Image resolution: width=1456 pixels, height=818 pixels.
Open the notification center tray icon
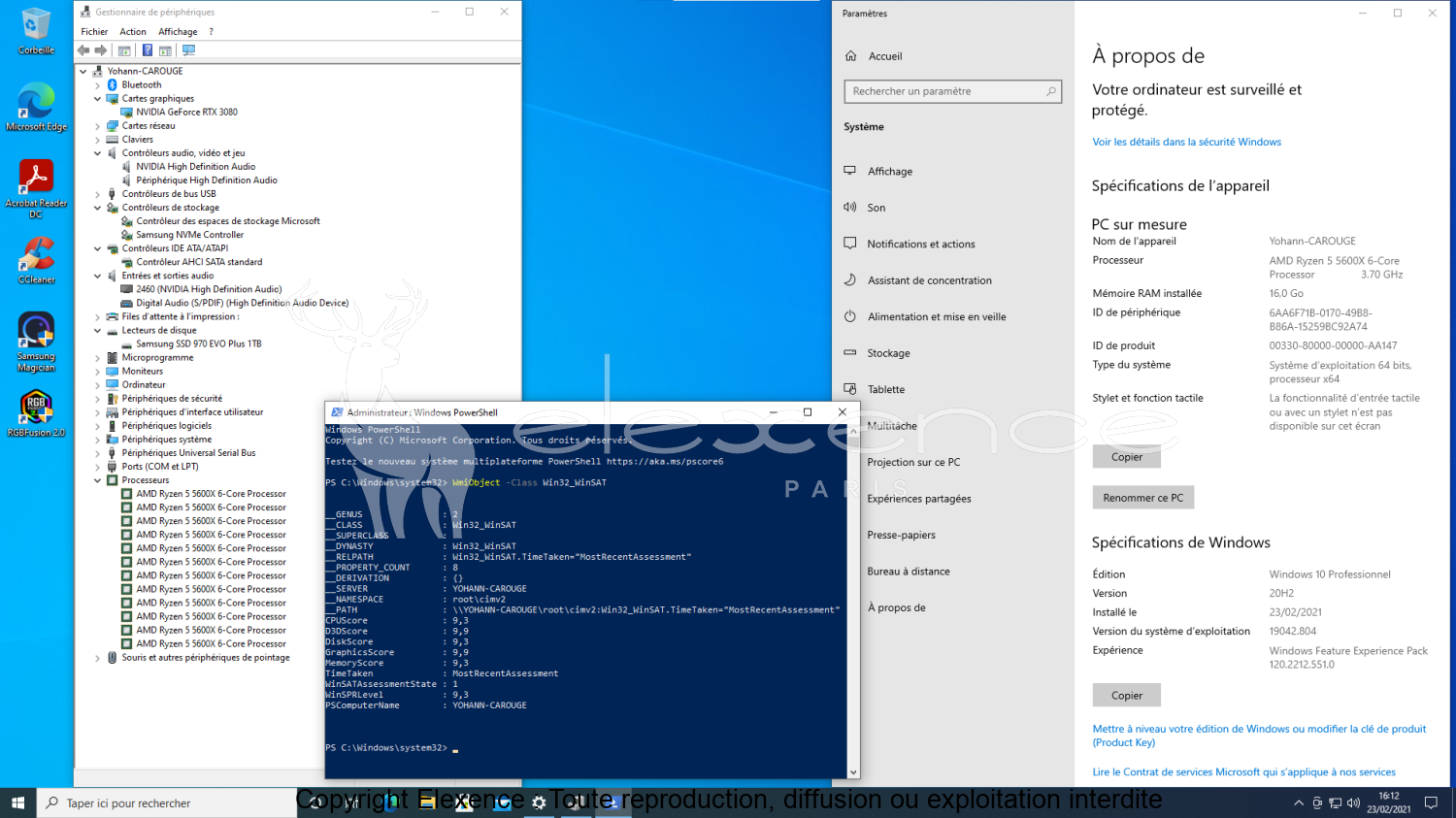[x=1431, y=803]
